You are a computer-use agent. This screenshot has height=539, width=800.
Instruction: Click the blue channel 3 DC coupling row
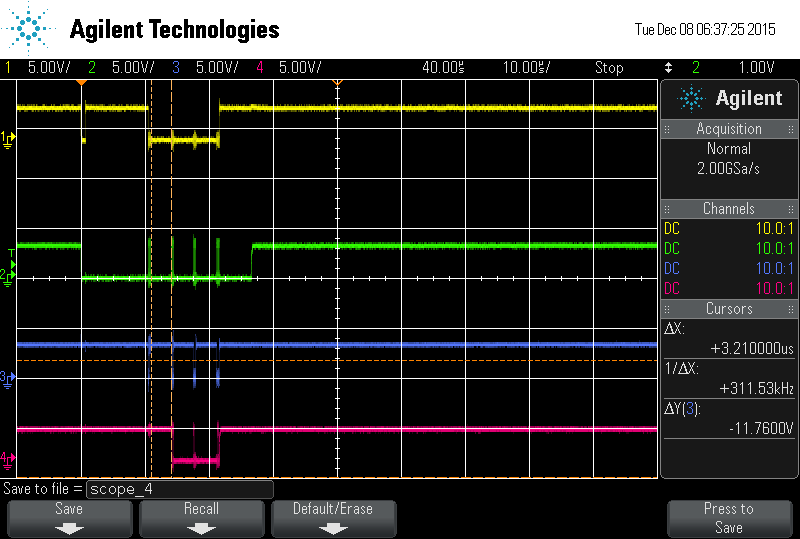pyautogui.click(x=729, y=268)
